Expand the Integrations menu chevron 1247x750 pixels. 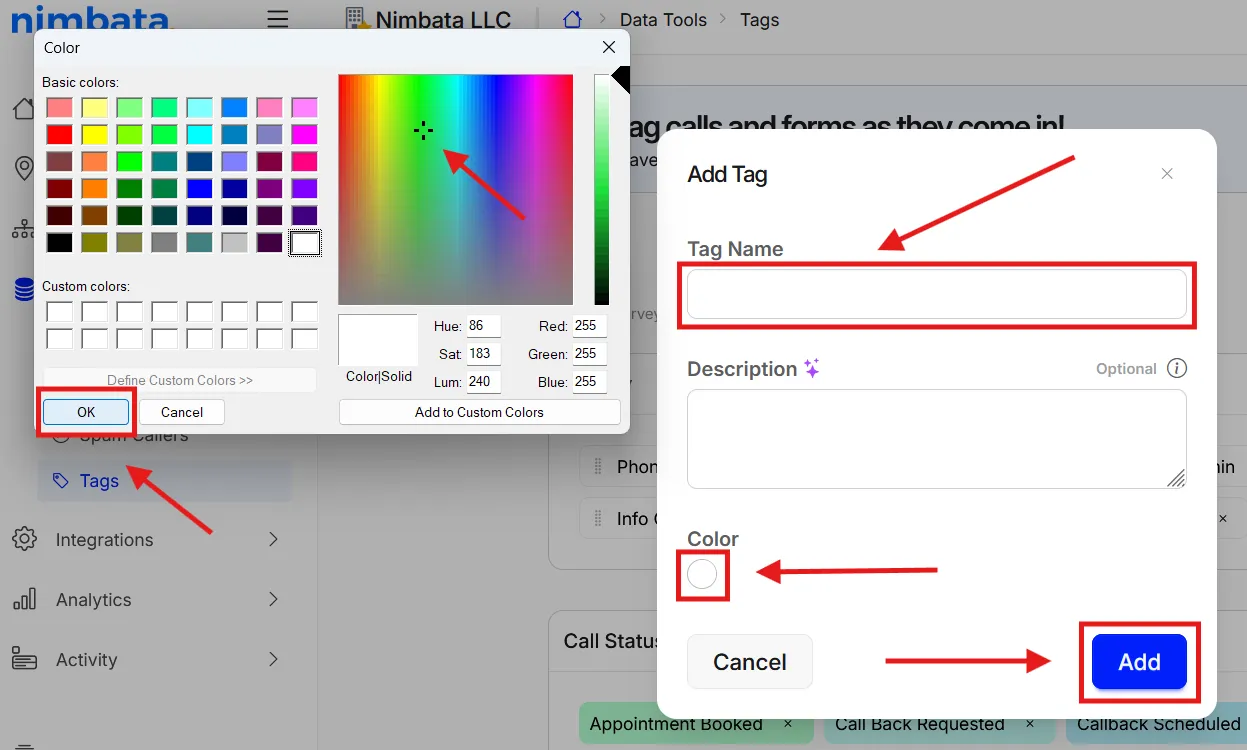pos(274,539)
